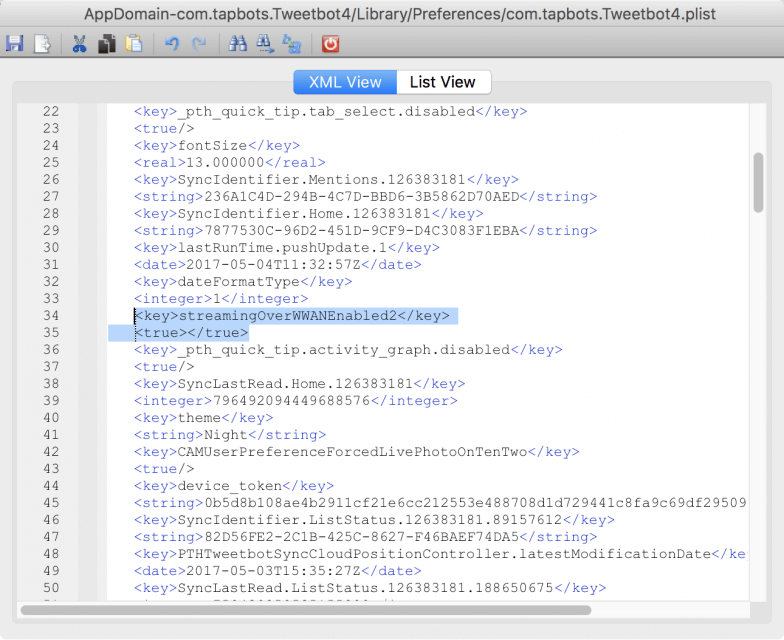Redo the last undone edit

click(199, 44)
